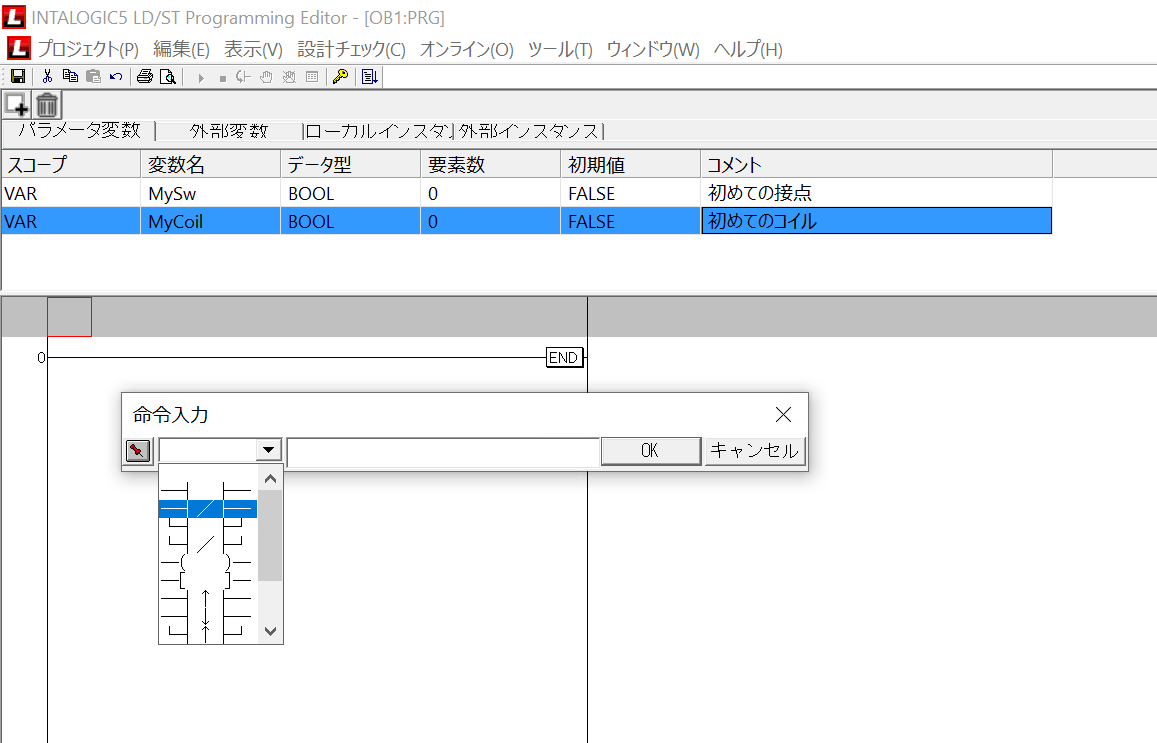The image size is (1157, 743).
Task: Click the add variable plus icon
Action: 17,104
